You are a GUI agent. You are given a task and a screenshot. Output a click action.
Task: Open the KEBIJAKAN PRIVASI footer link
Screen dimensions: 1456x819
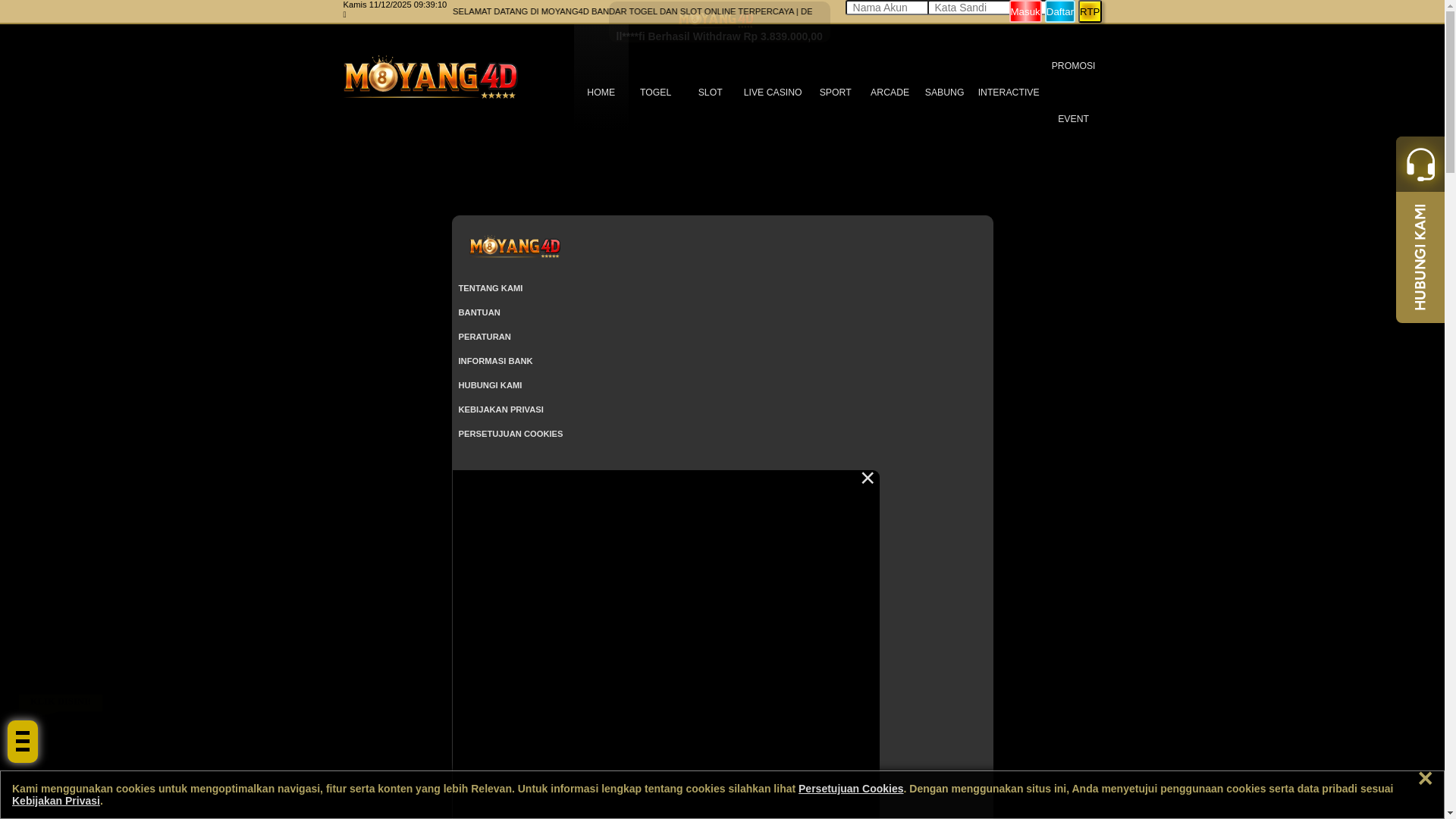point(500,409)
